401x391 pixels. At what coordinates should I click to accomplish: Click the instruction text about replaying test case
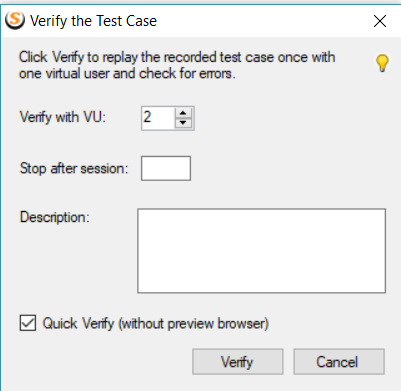coord(177,65)
